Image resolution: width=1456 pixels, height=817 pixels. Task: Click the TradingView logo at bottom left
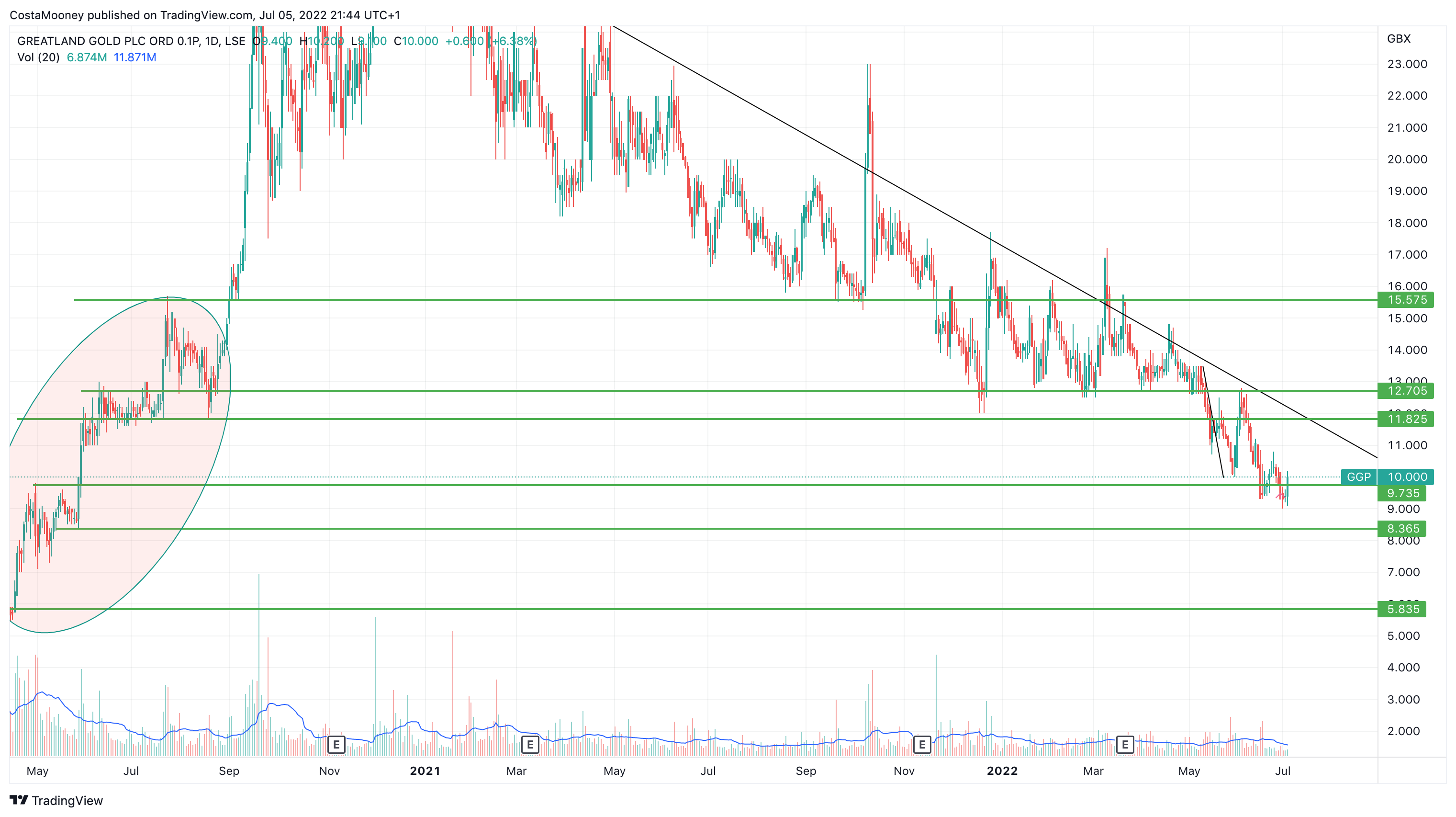[56, 801]
